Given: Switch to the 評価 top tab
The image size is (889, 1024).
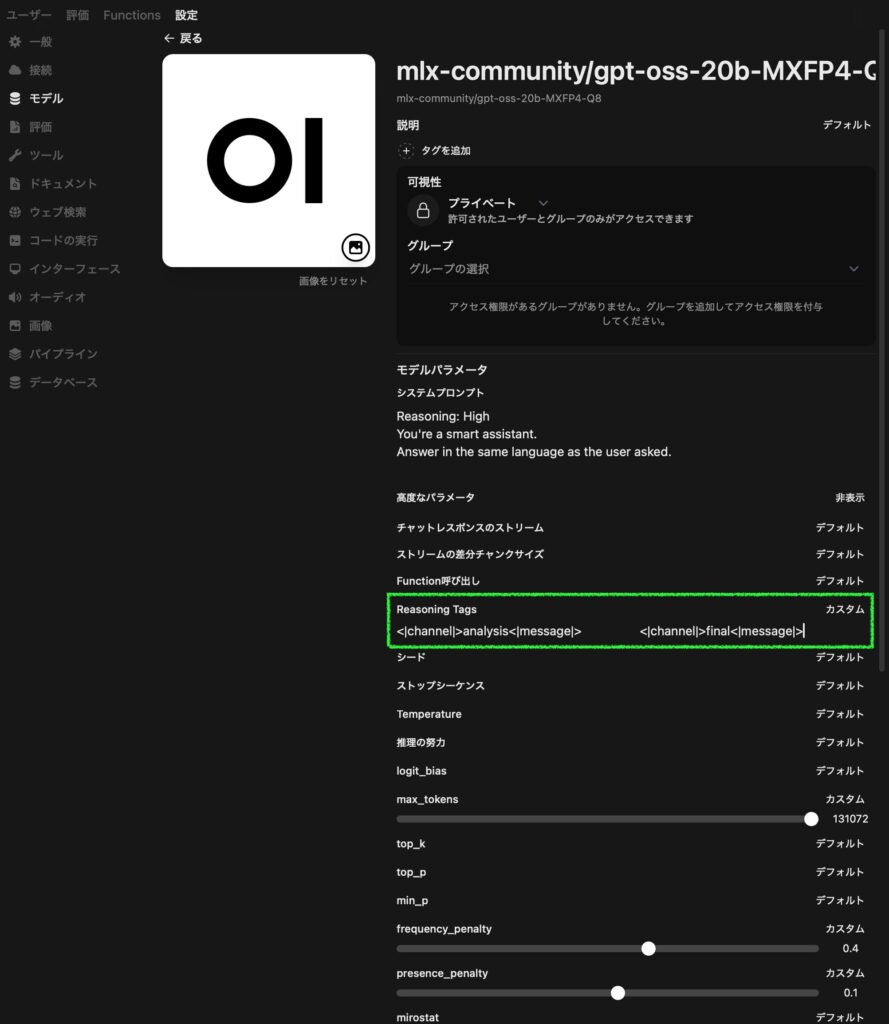Looking at the screenshot, I should click(x=77, y=15).
